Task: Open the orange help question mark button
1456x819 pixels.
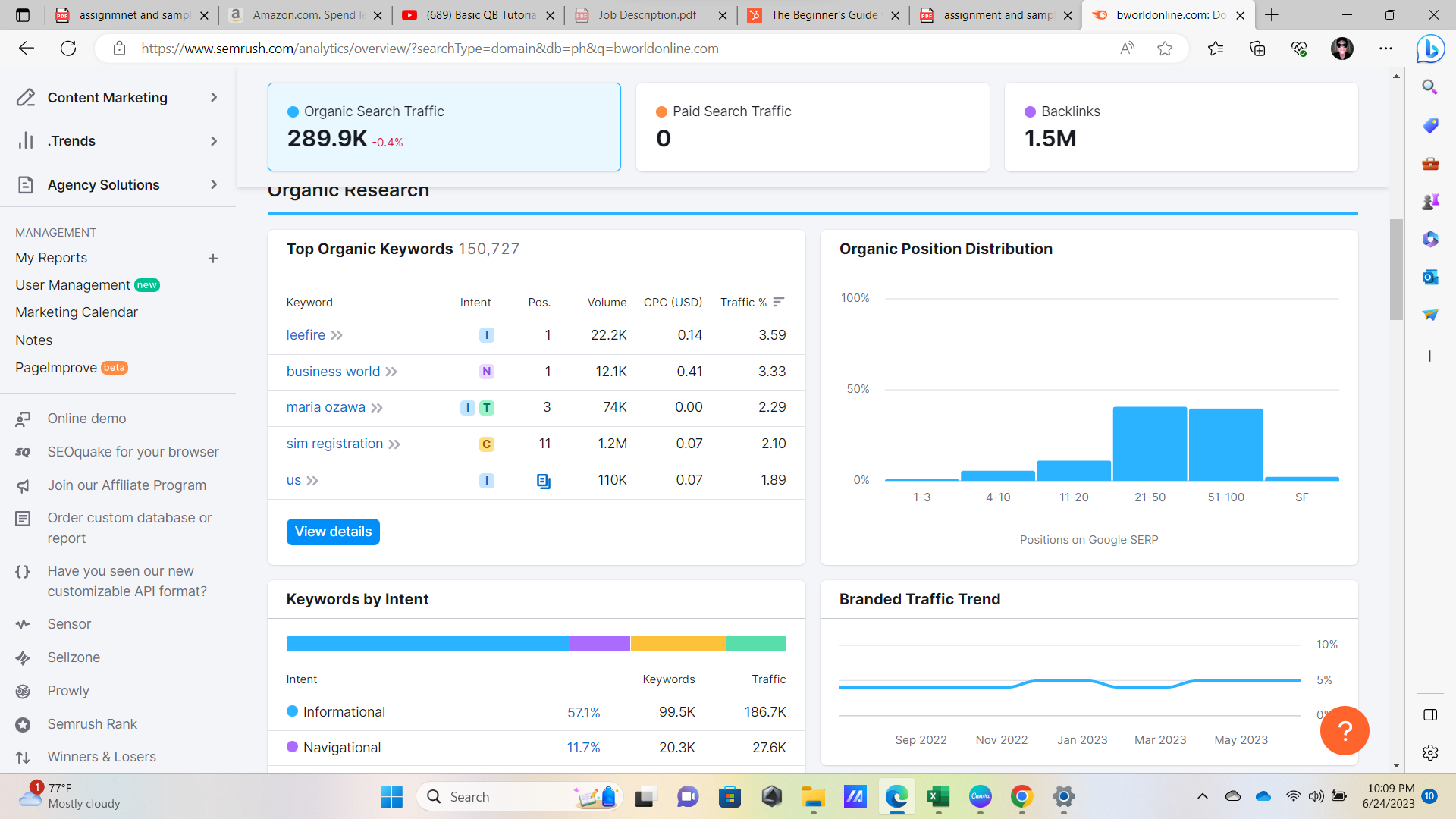Action: (1344, 730)
